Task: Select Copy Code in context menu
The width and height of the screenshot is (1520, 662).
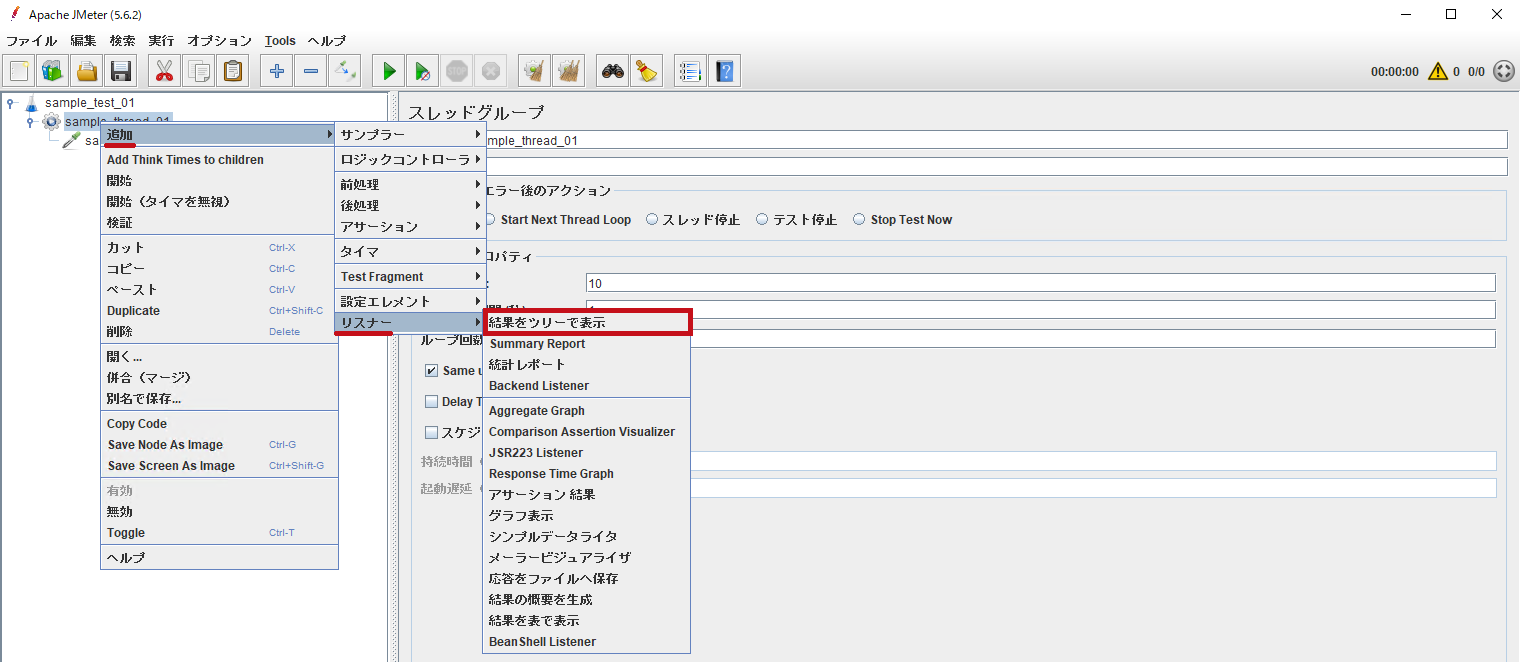Action: pos(219,423)
